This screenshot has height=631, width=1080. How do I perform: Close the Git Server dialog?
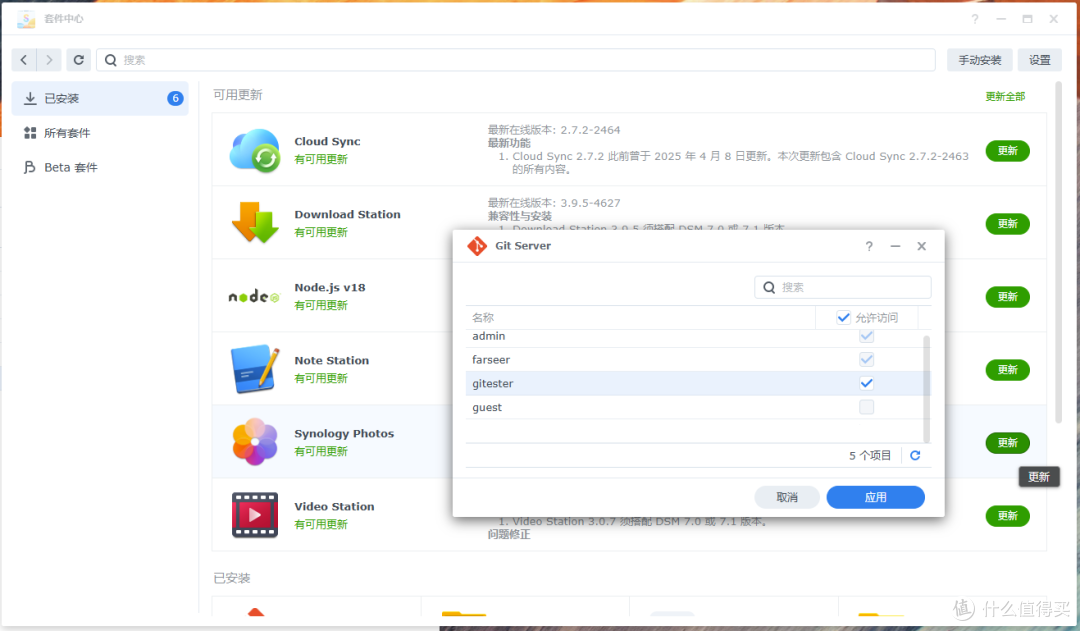point(922,246)
